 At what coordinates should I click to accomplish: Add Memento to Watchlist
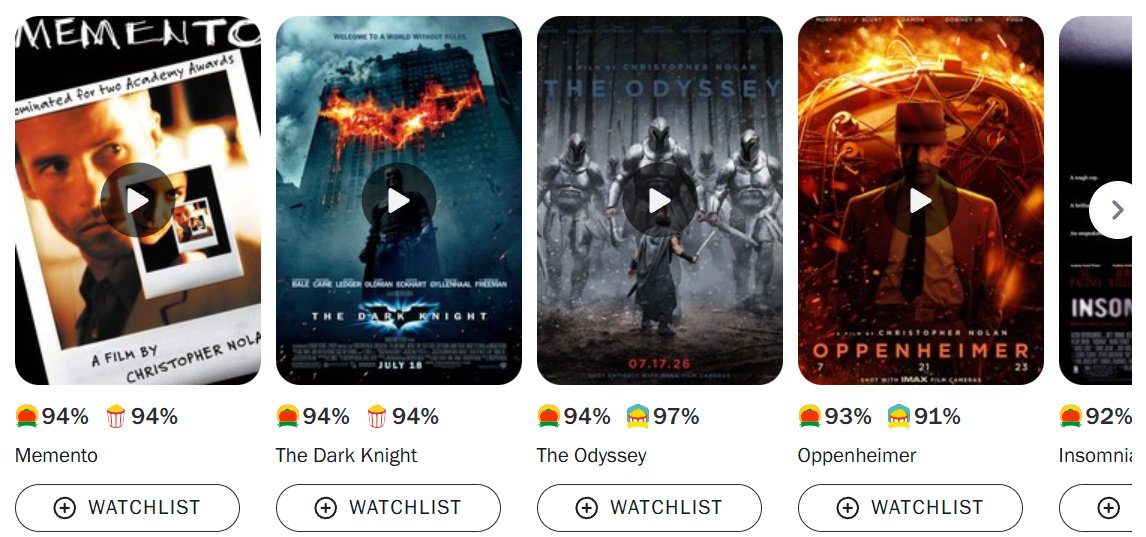coord(127,508)
